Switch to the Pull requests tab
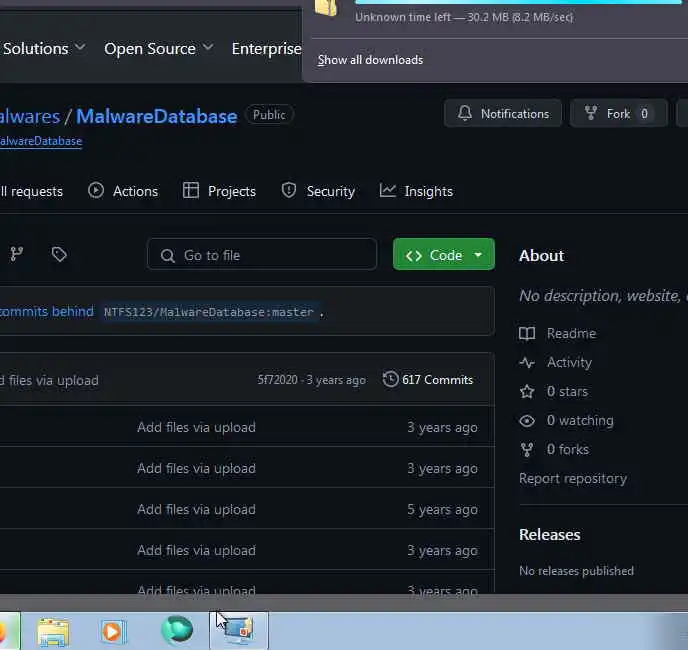 pyautogui.click(x=32, y=191)
